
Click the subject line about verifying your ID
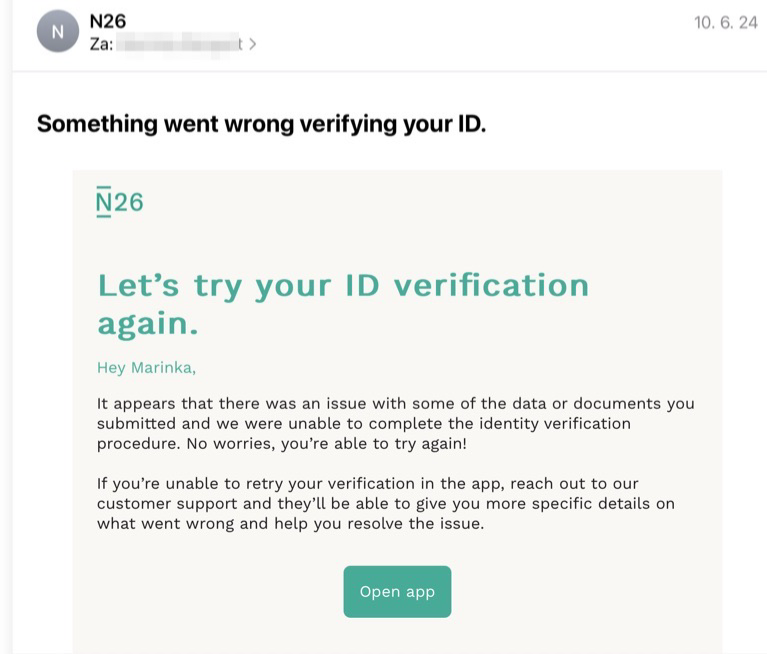[262, 124]
